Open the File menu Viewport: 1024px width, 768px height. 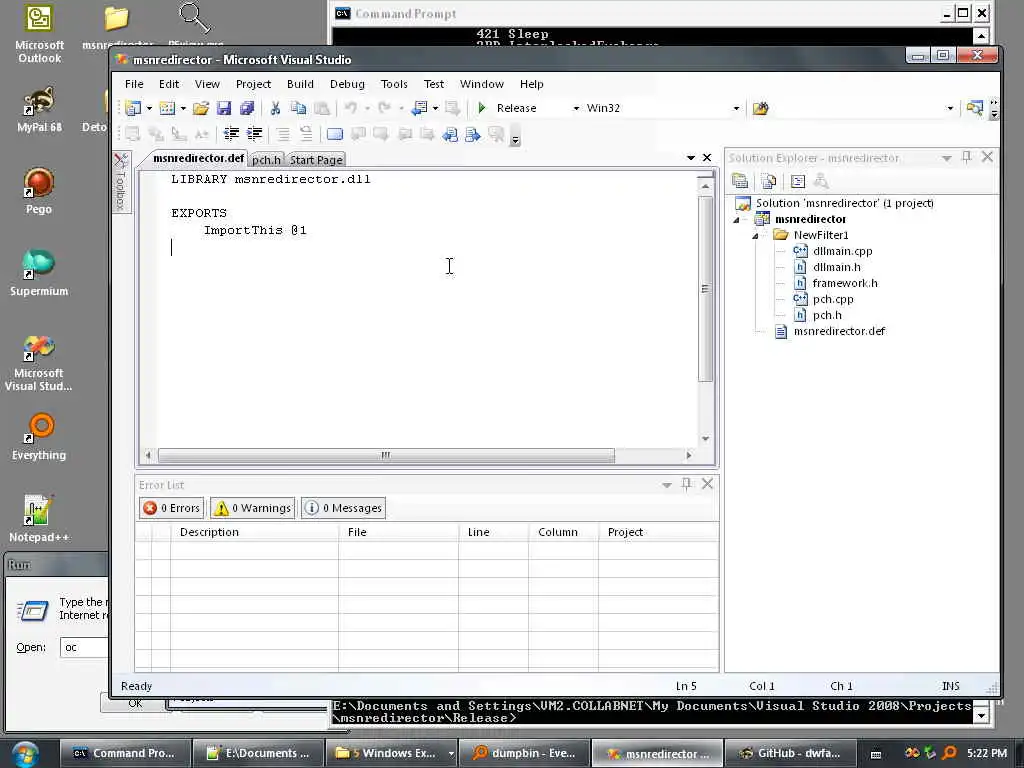click(134, 84)
